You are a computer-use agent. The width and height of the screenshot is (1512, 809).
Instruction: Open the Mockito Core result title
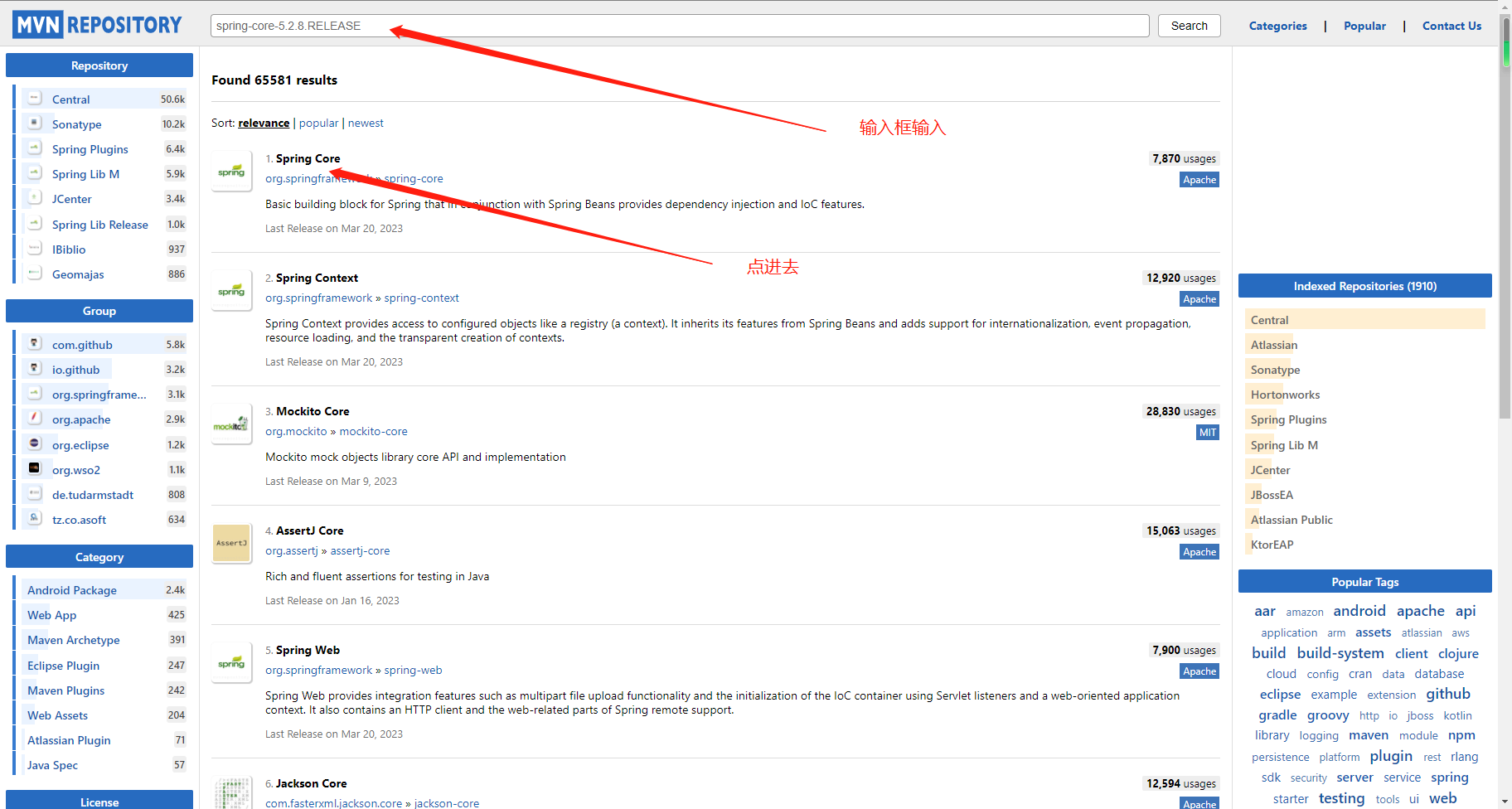313,411
